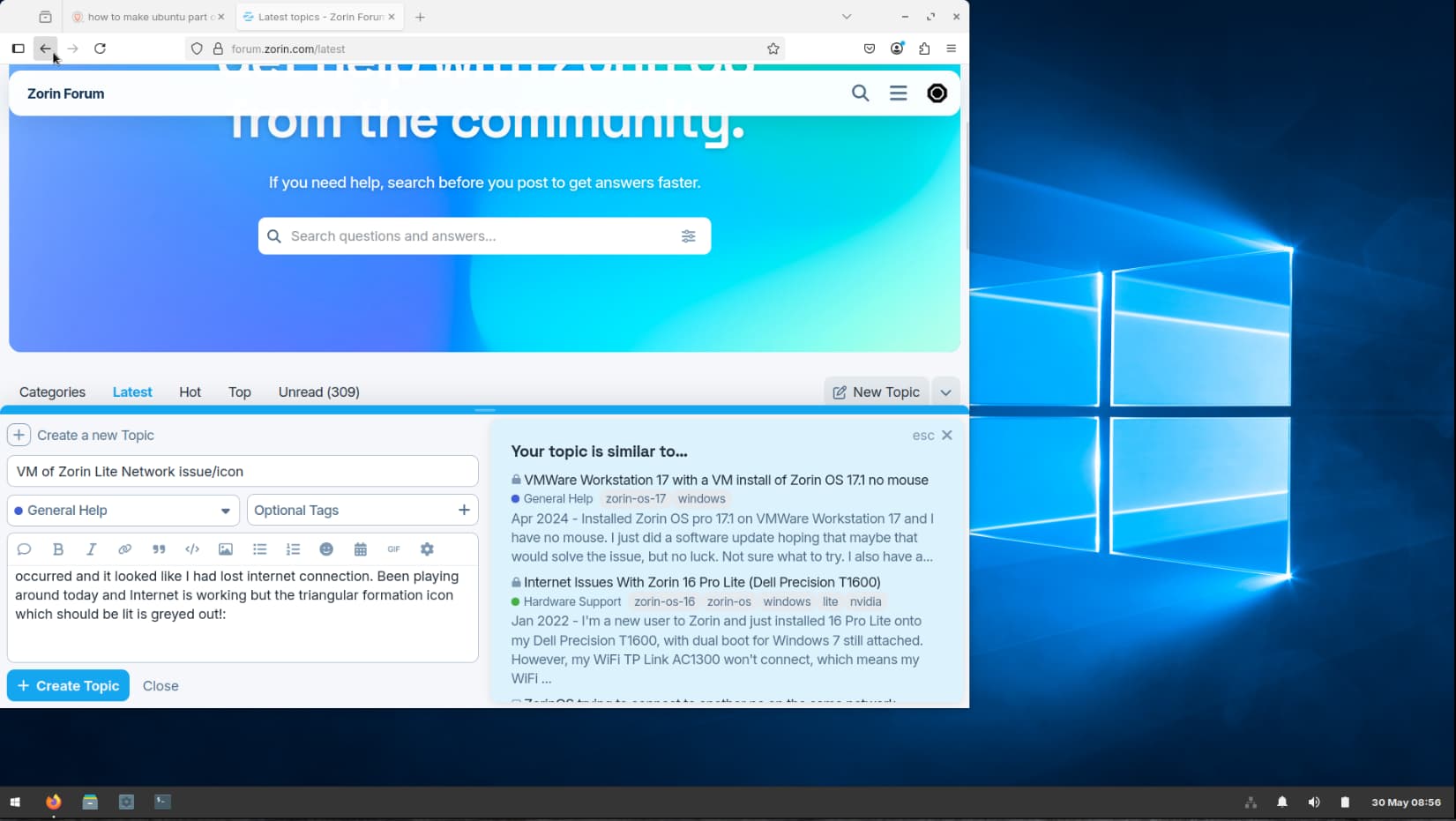Insert a GIF in the composer
This screenshot has width=1456, height=821.
pyautogui.click(x=393, y=549)
